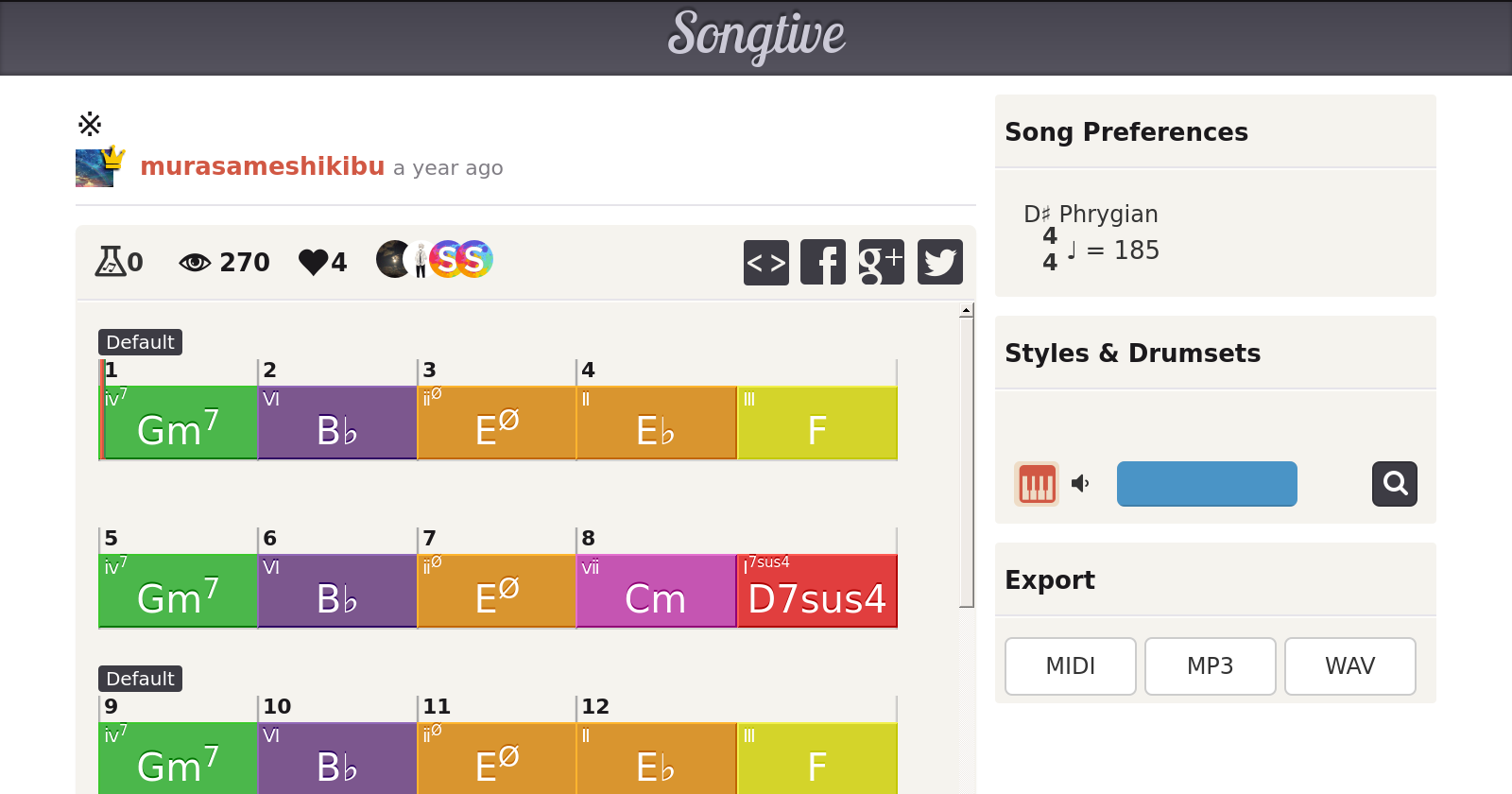Share the song on Facebook
The width and height of the screenshot is (1512, 794).
coord(823,262)
